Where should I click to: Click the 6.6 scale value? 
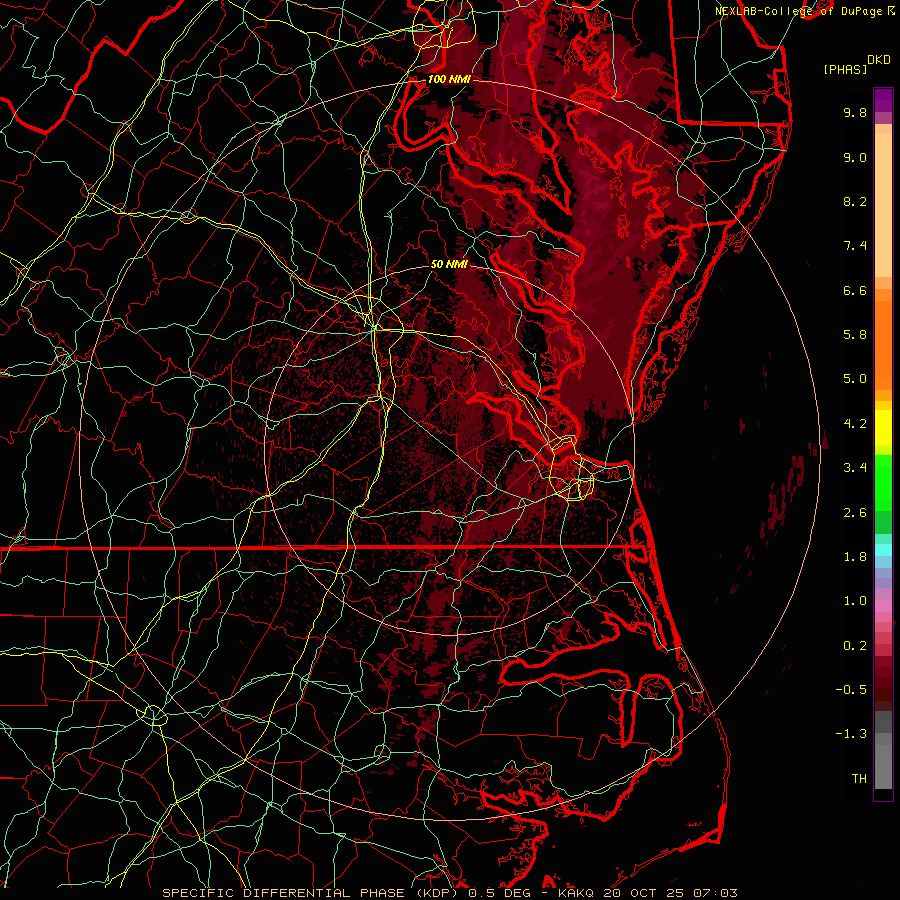pos(855,290)
